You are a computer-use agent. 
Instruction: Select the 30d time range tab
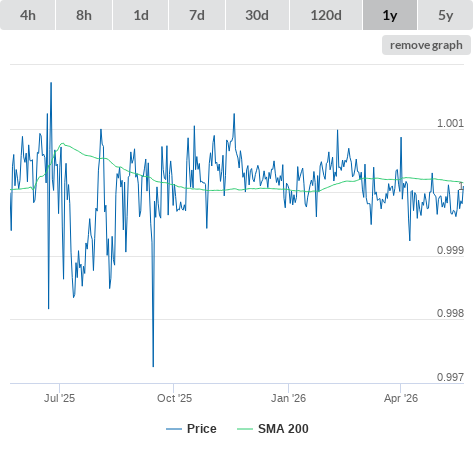tap(257, 15)
